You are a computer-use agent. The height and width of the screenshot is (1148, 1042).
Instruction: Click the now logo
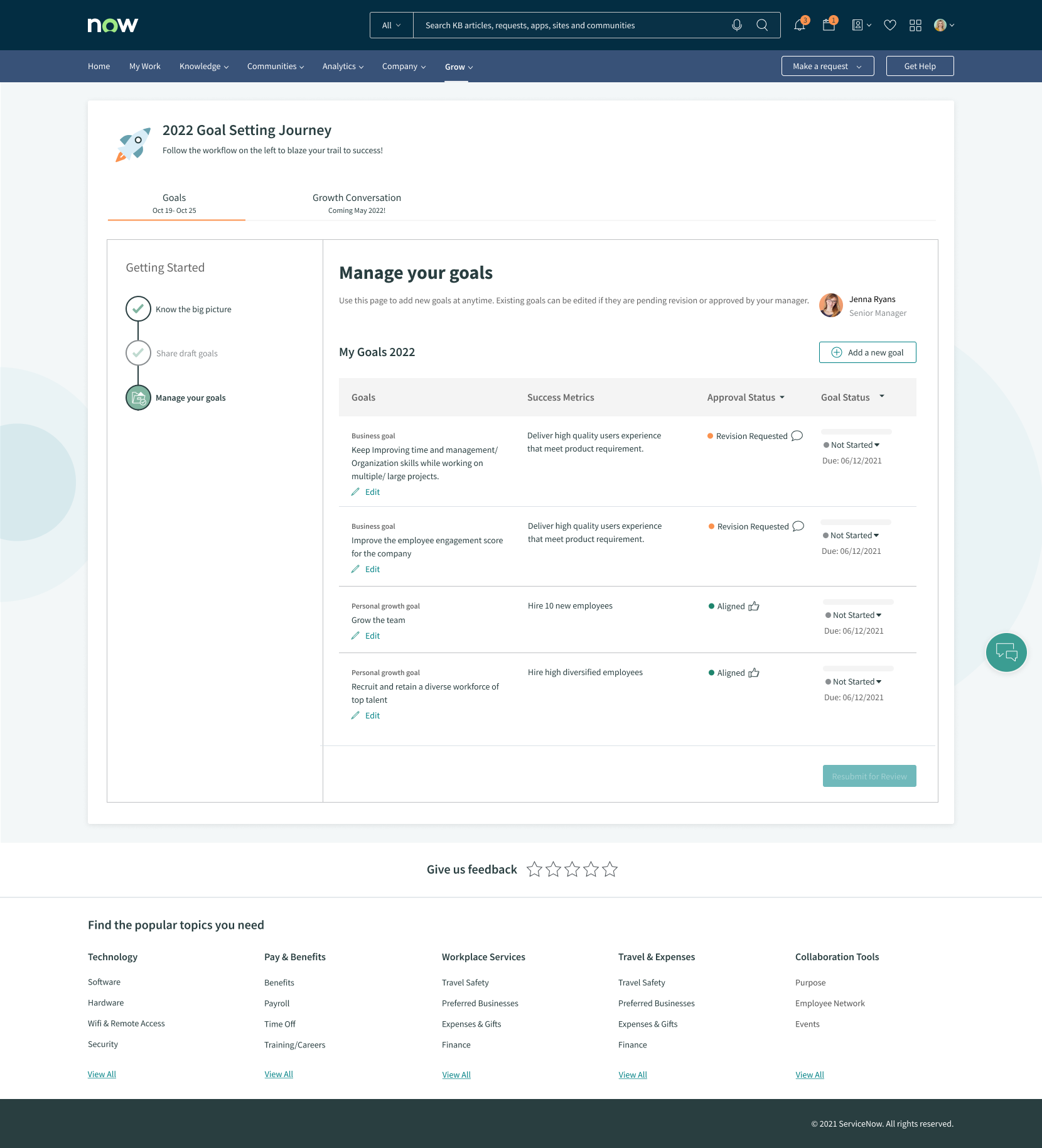(113, 25)
